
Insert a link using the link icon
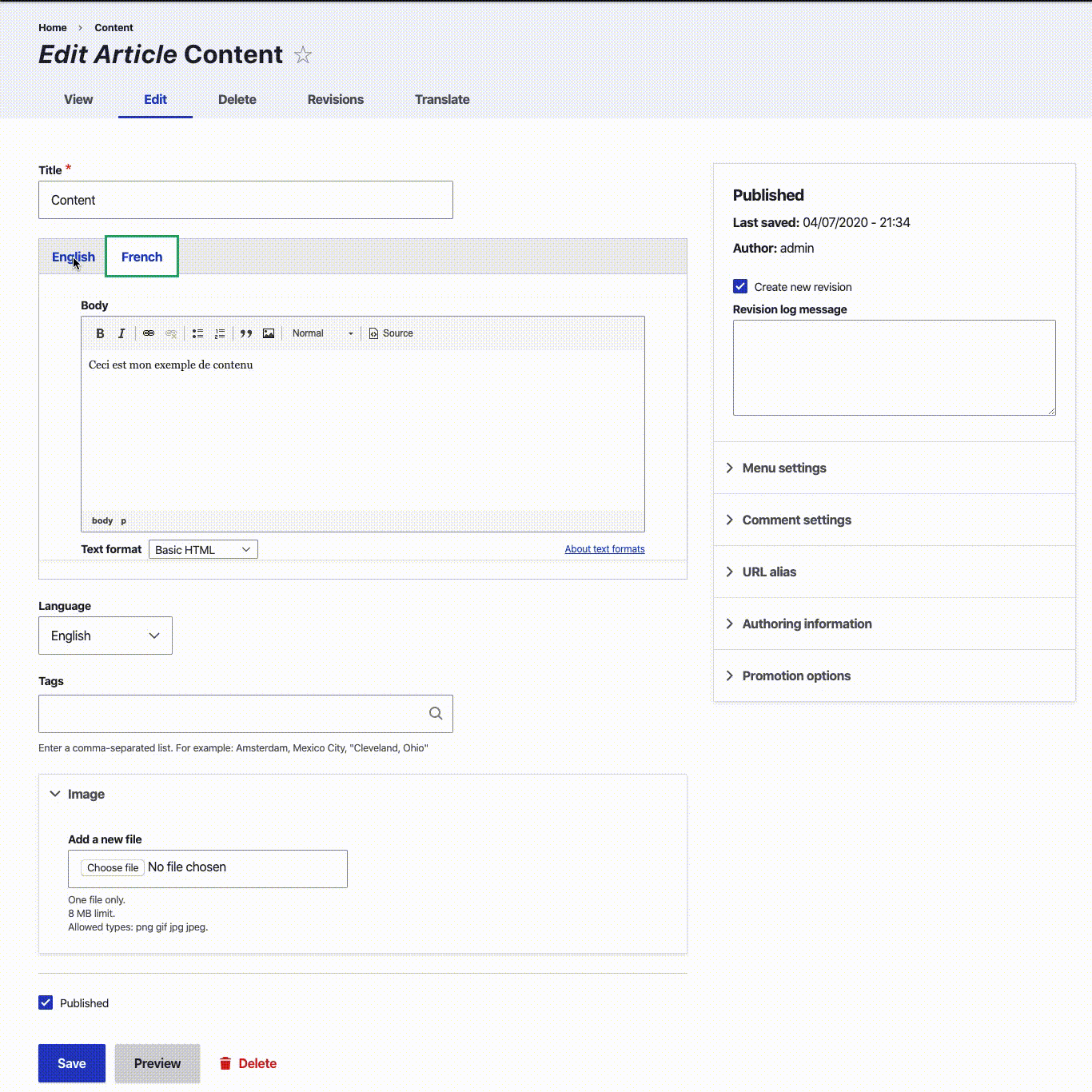149,333
